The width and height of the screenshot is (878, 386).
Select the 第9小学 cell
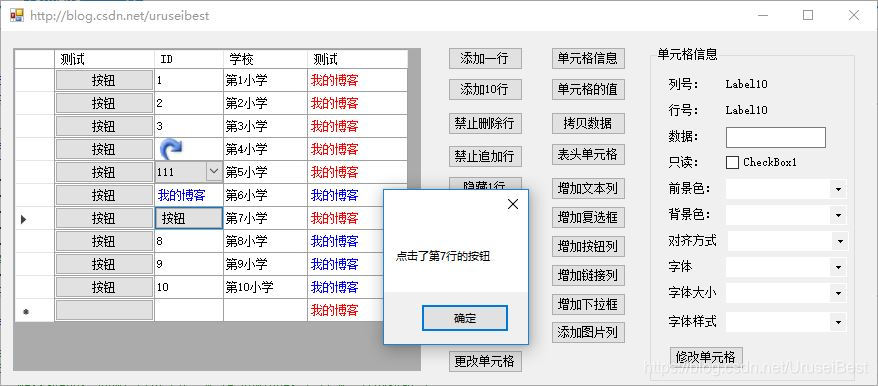click(x=265, y=264)
